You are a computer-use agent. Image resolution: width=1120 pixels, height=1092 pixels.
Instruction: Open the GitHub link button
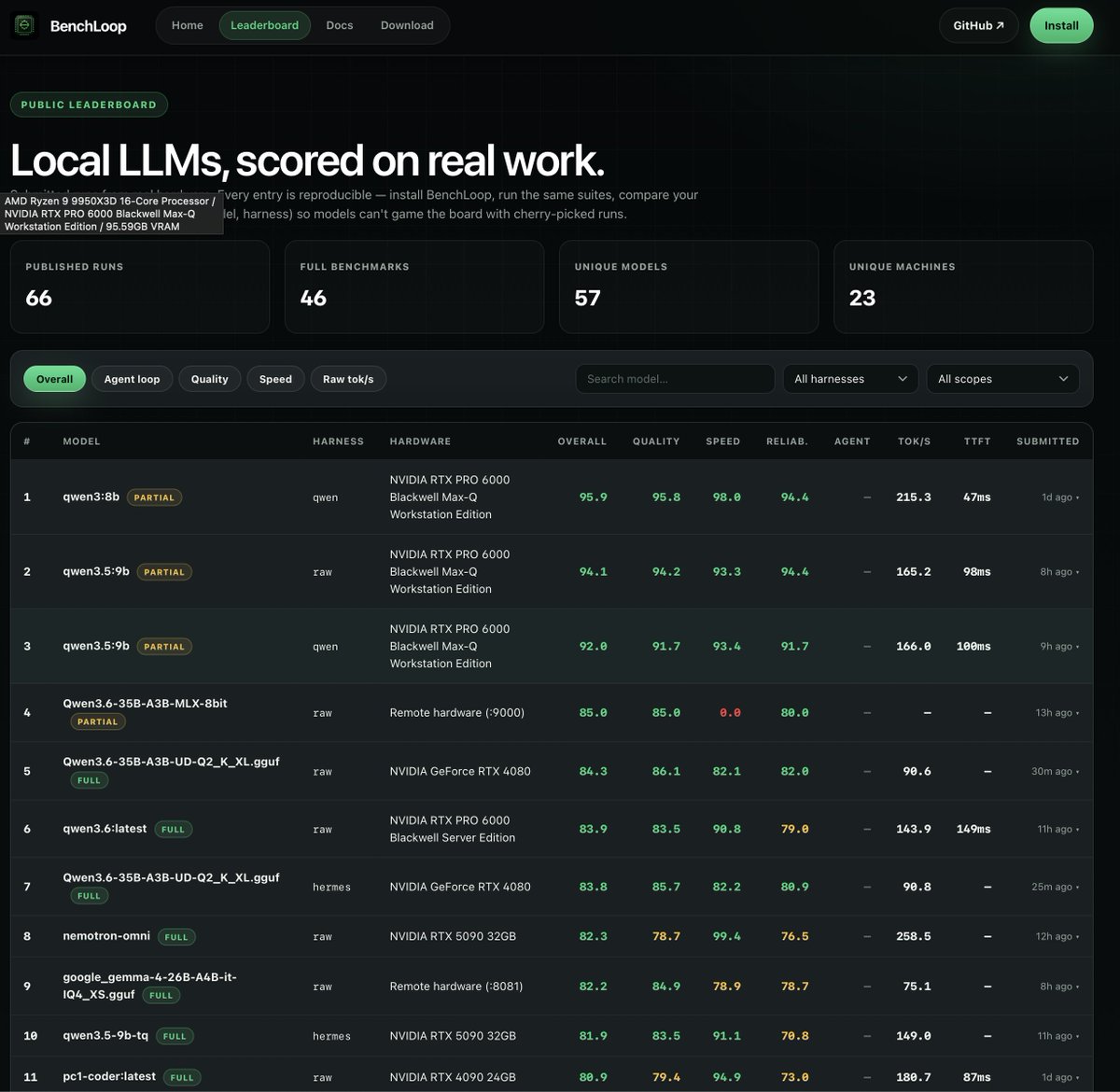[979, 25]
